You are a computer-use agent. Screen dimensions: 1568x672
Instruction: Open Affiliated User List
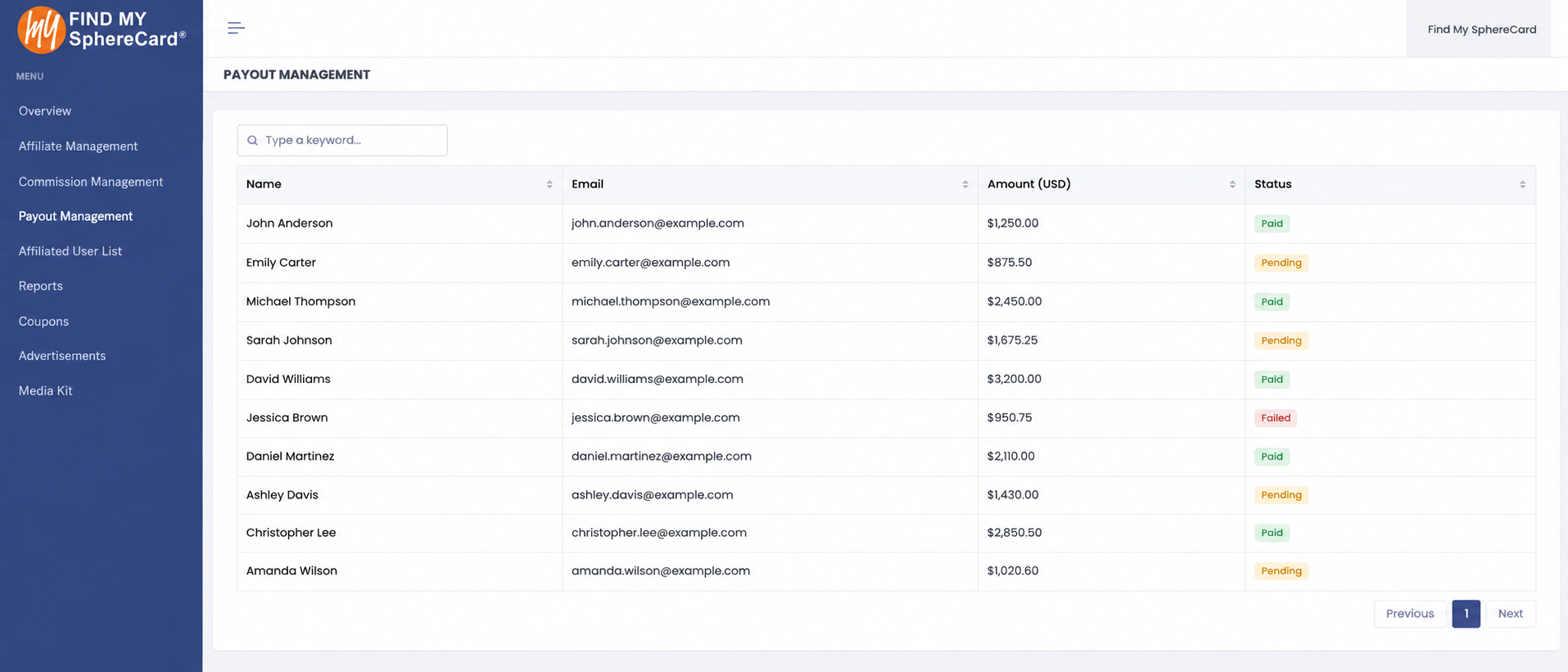pyautogui.click(x=70, y=251)
